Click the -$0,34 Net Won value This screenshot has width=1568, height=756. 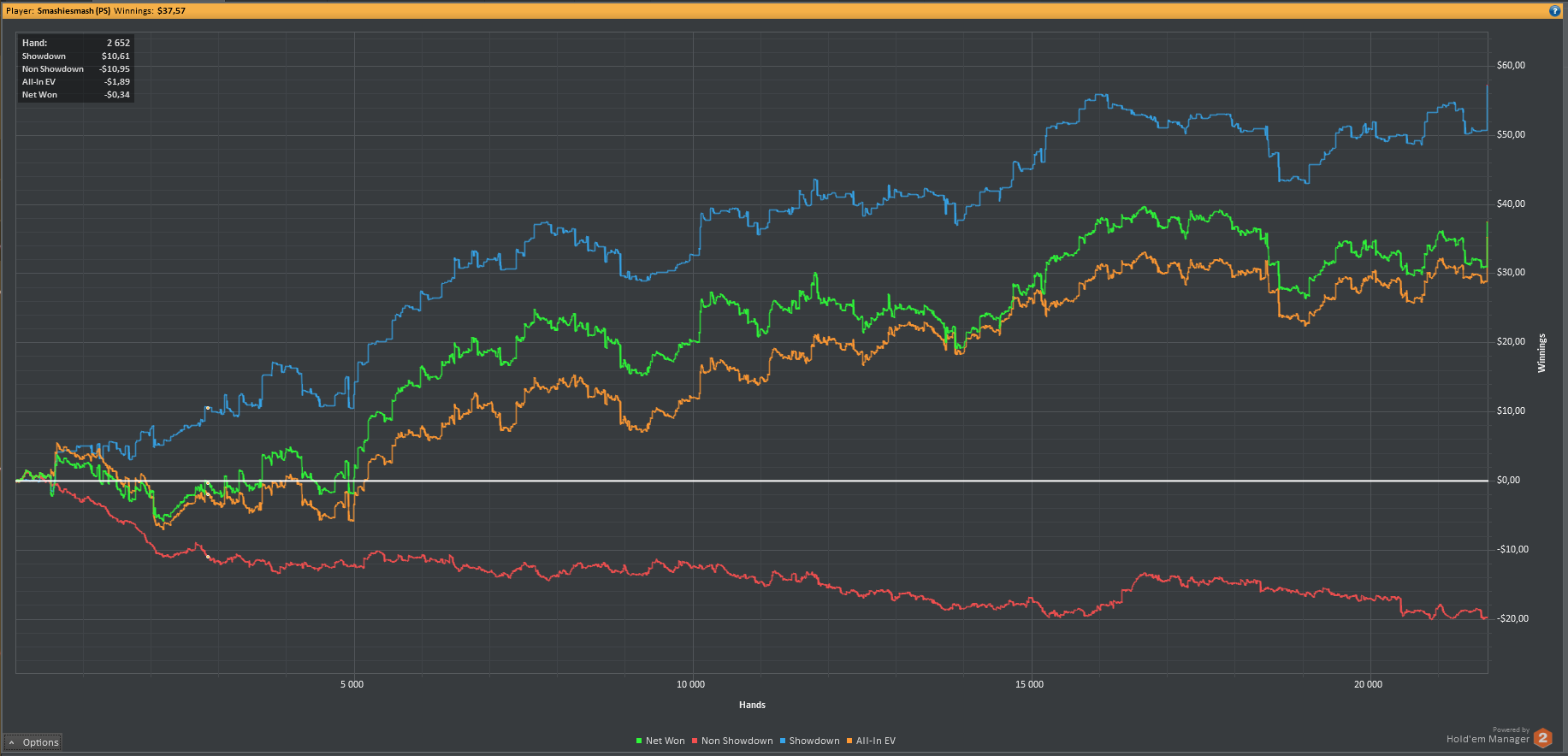coord(118,95)
